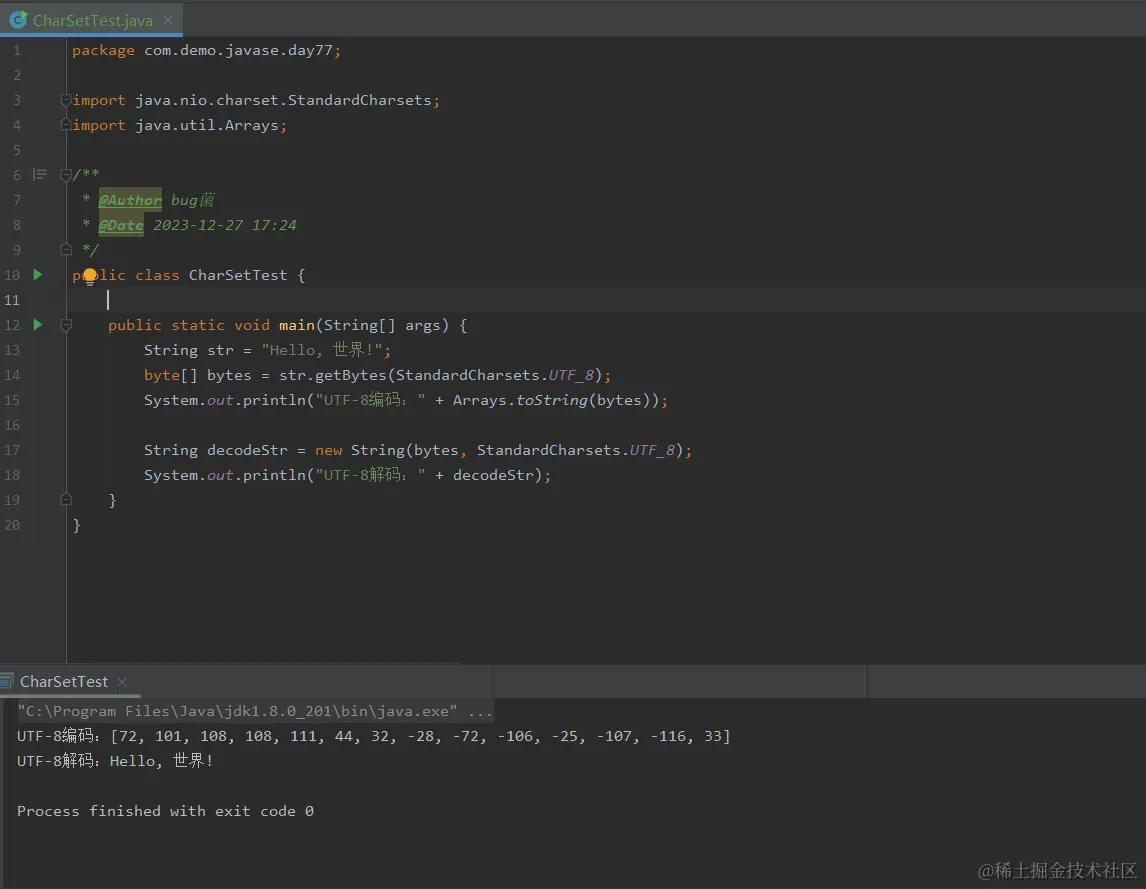
Task: Click the date 2023-12-27 17:24 in comment
Action: tap(224, 225)
